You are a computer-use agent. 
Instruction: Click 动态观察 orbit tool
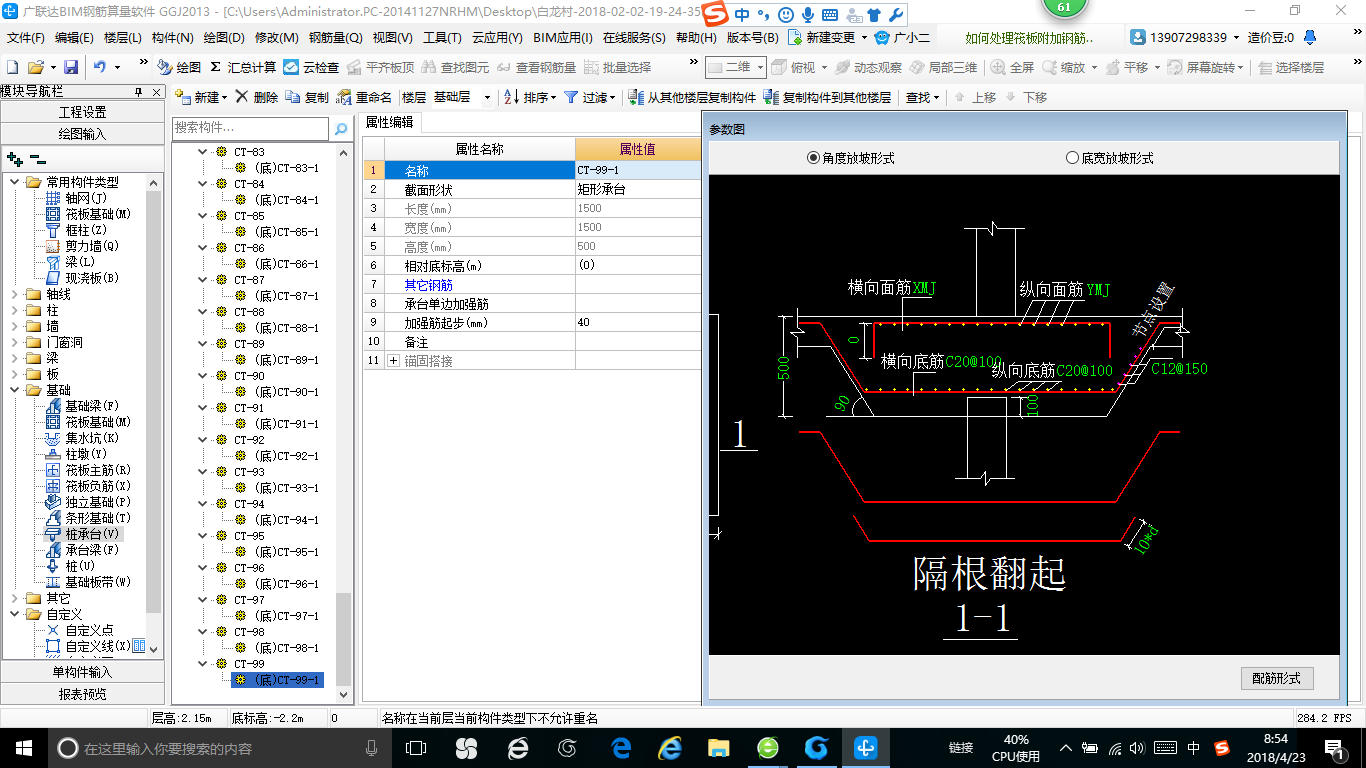869,67
